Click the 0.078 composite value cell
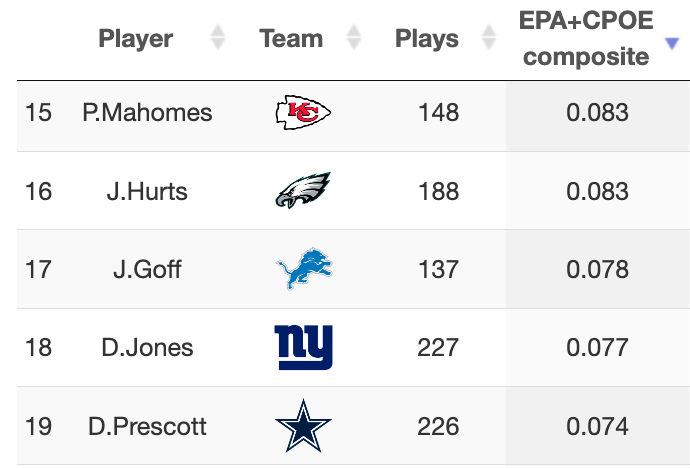The image size is (690, 468). tap(598, 269)
